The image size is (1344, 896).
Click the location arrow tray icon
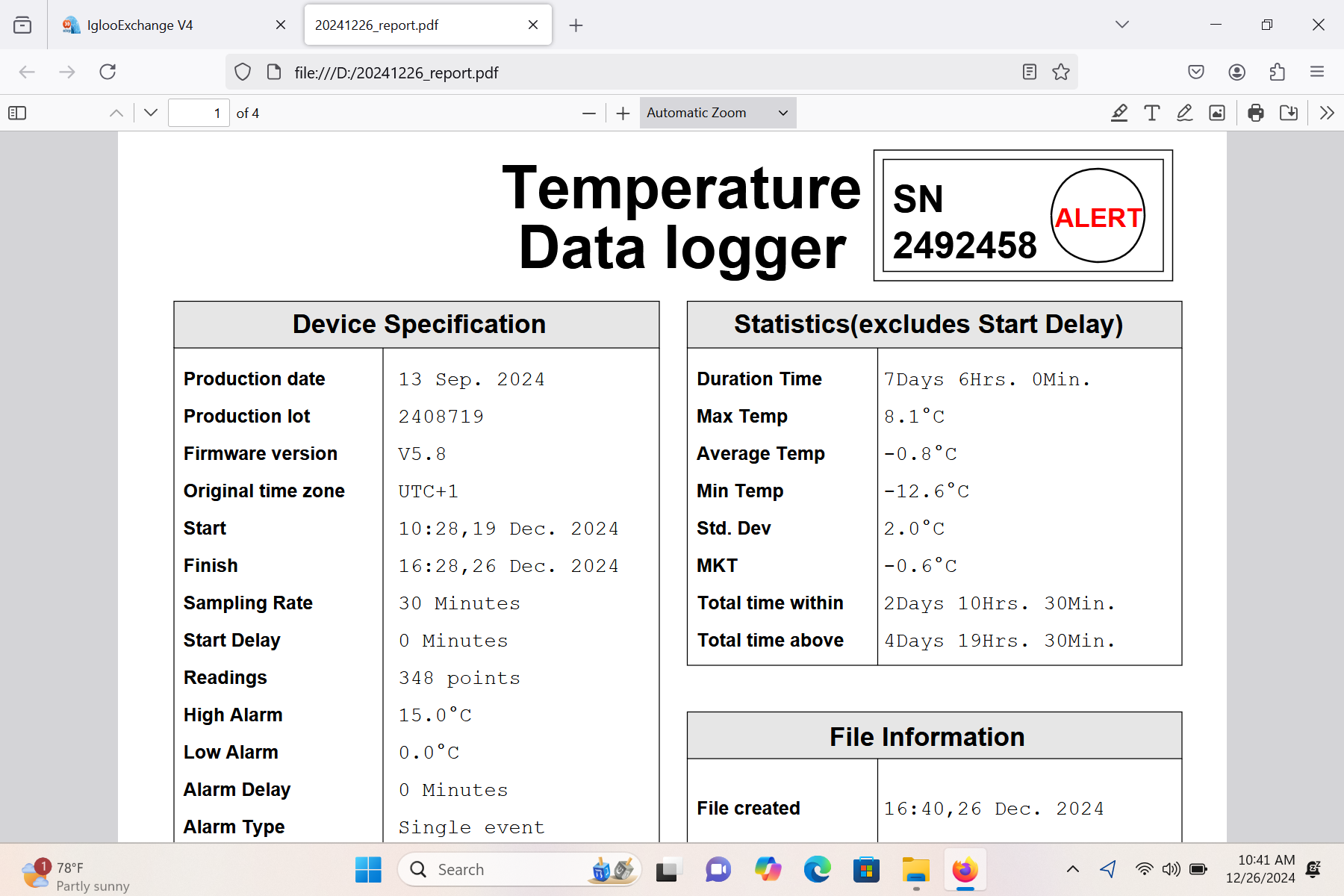[x=1108, y=869]
